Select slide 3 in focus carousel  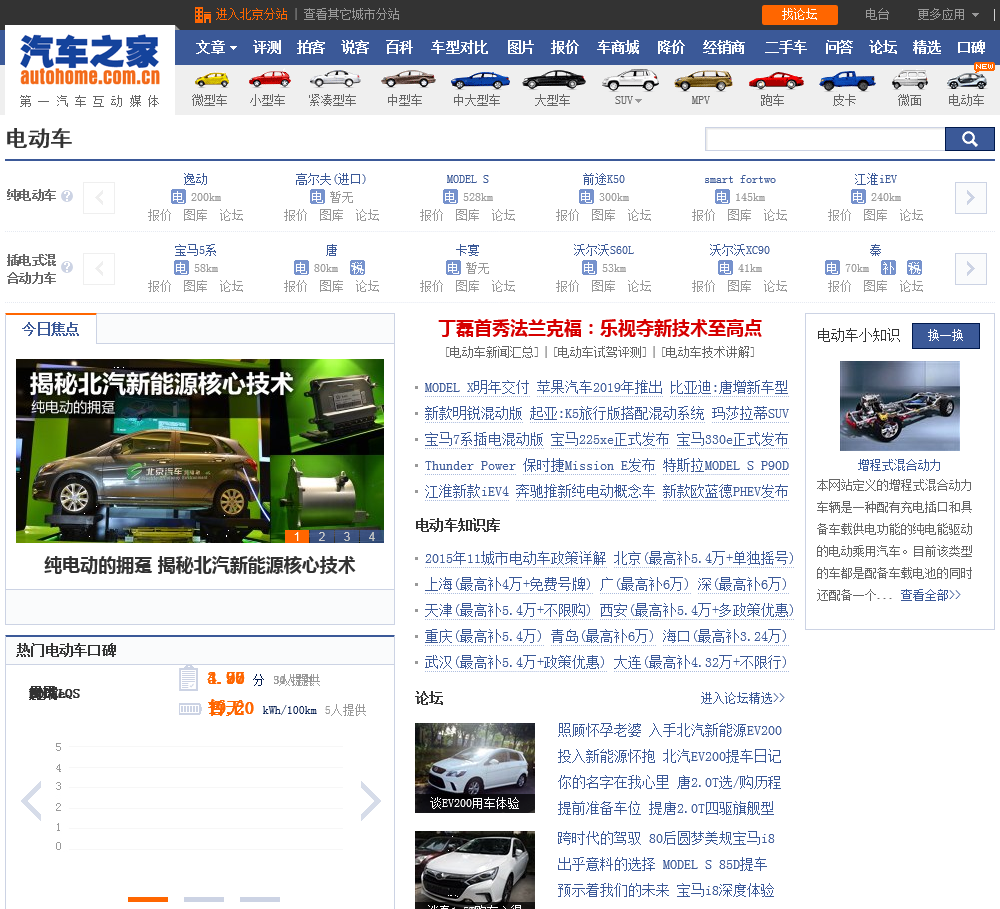[346, 536]
